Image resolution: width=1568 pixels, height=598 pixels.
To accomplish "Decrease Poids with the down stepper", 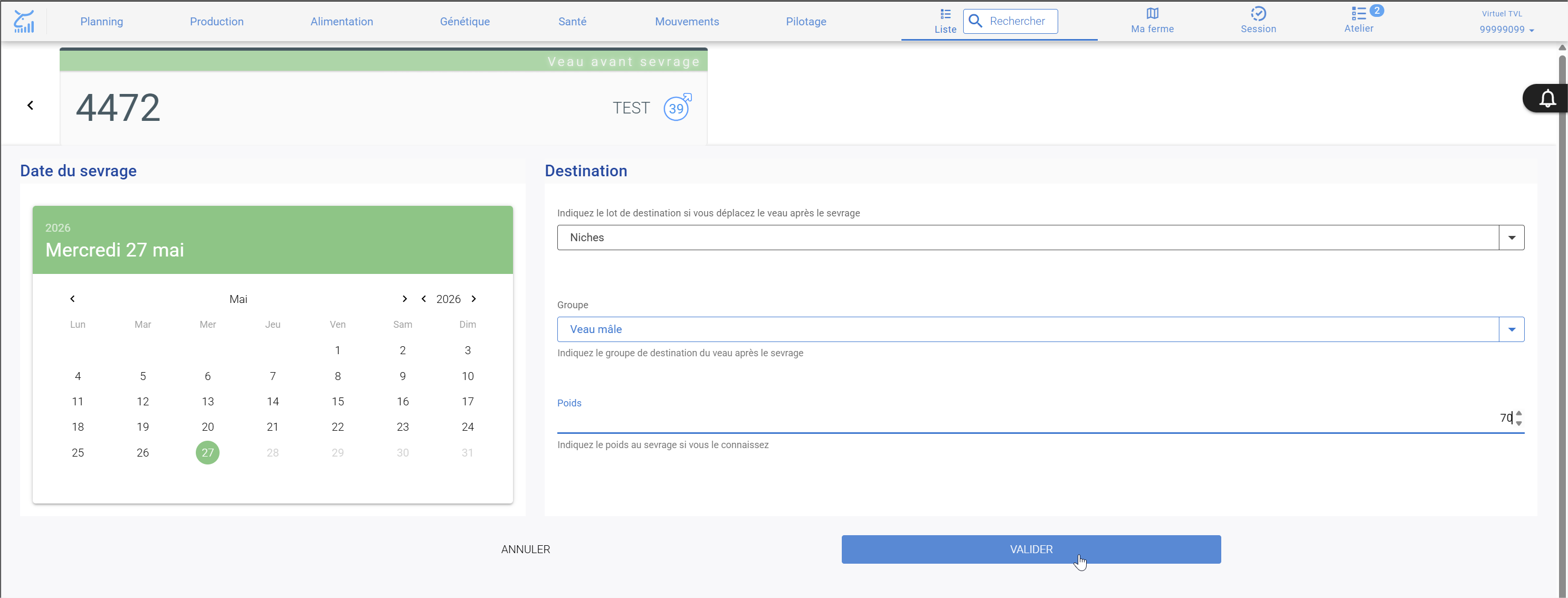I will pos(1519,423).
